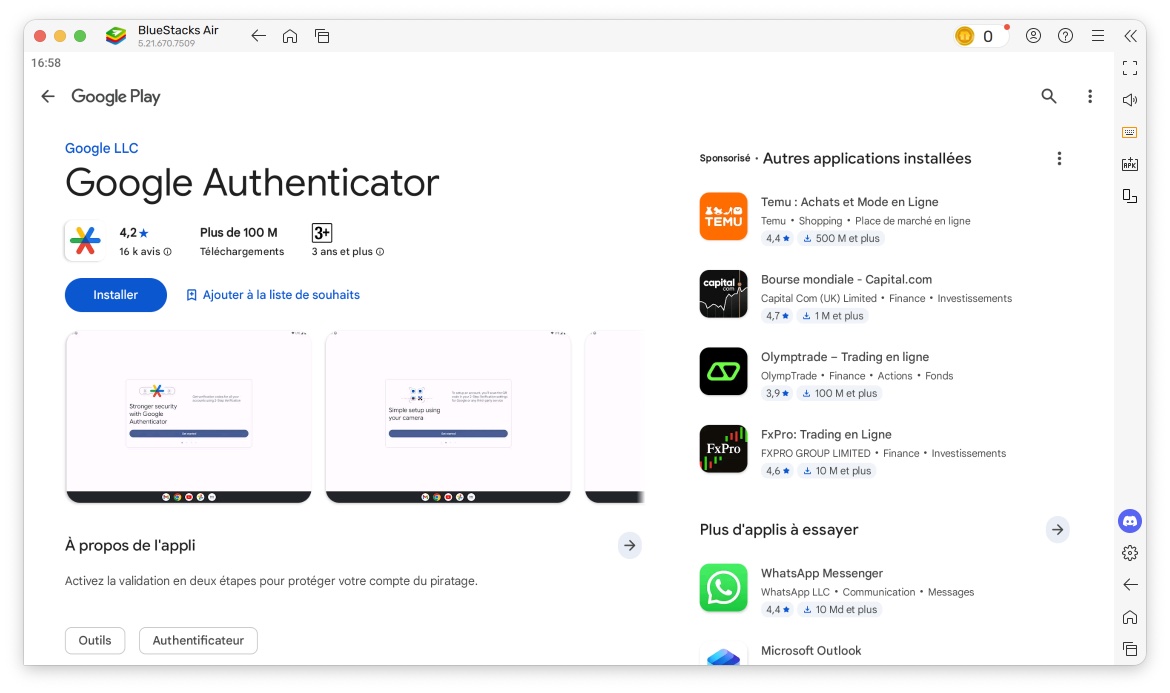Open the Play Store overflow menu at top
The image size is (1170, 693).
(1090, 96)
